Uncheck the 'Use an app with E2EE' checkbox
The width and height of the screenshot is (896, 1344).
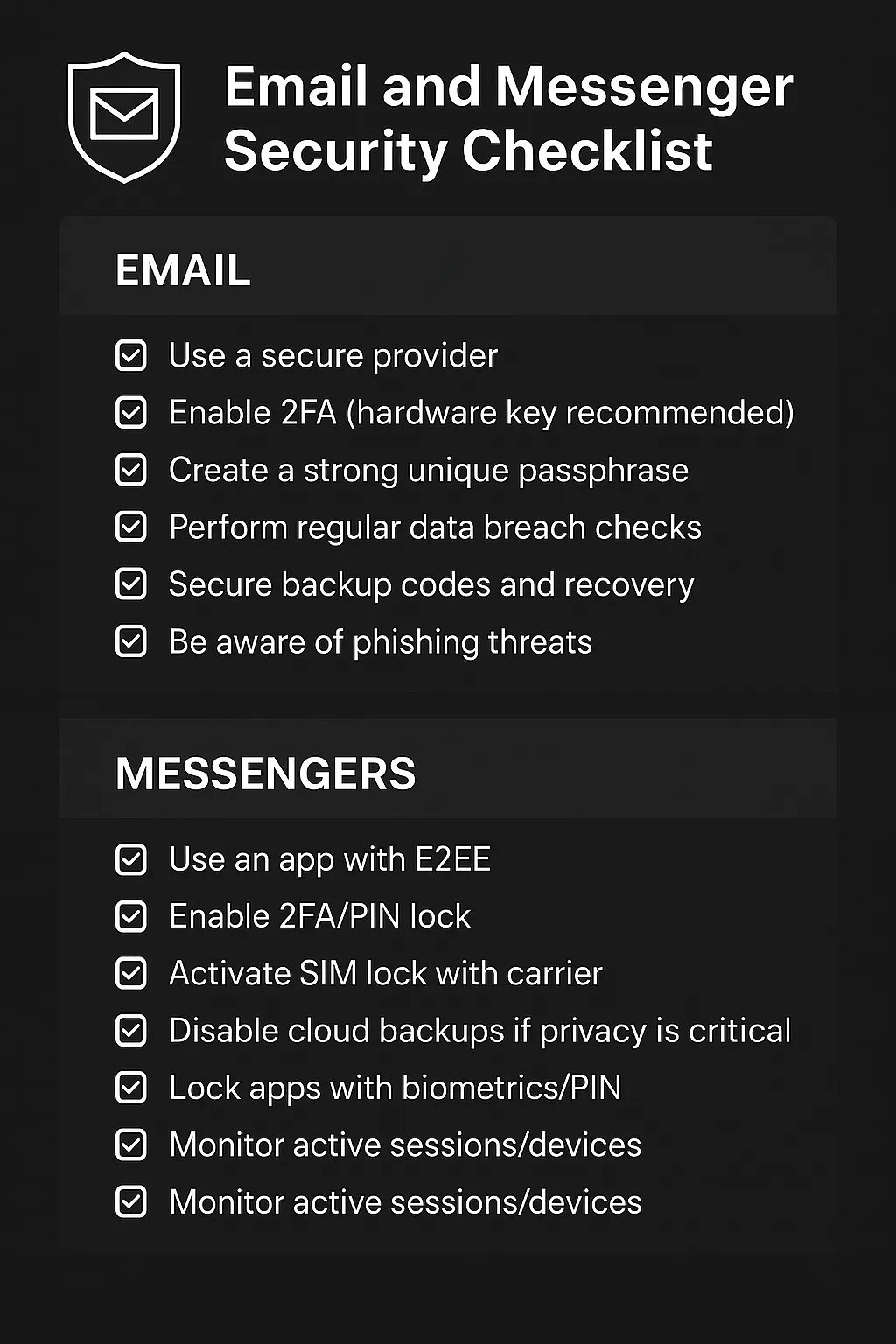point(131,859)
